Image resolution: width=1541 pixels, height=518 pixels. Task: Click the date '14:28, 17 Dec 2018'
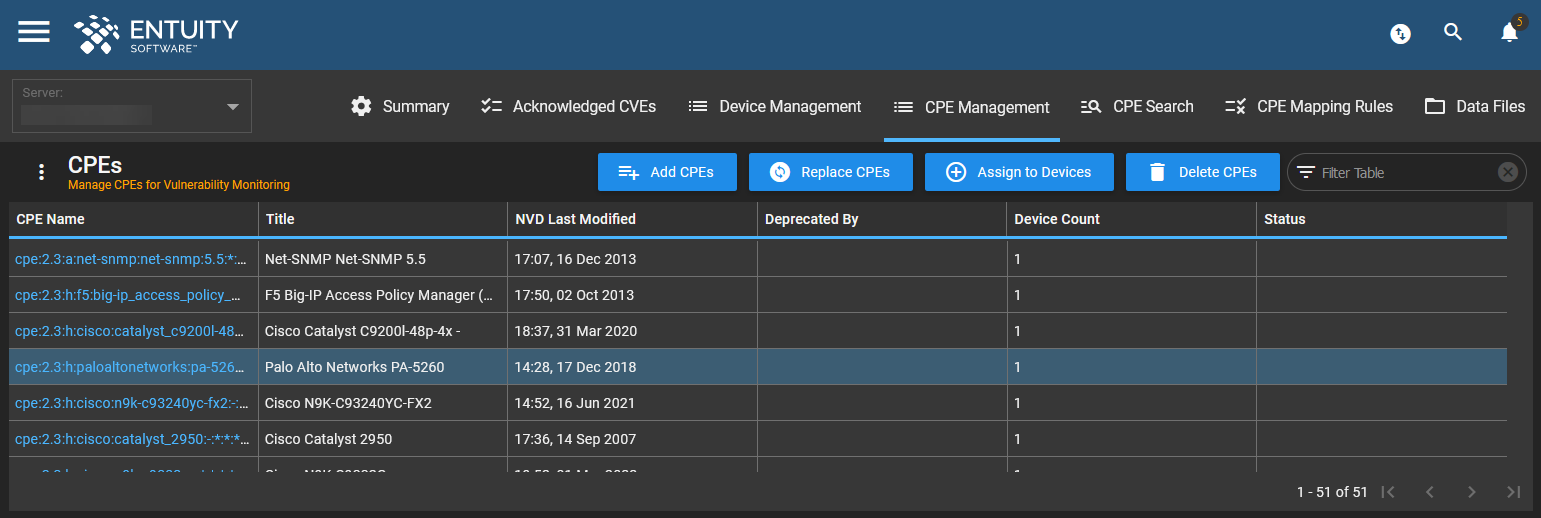point(575,367)
